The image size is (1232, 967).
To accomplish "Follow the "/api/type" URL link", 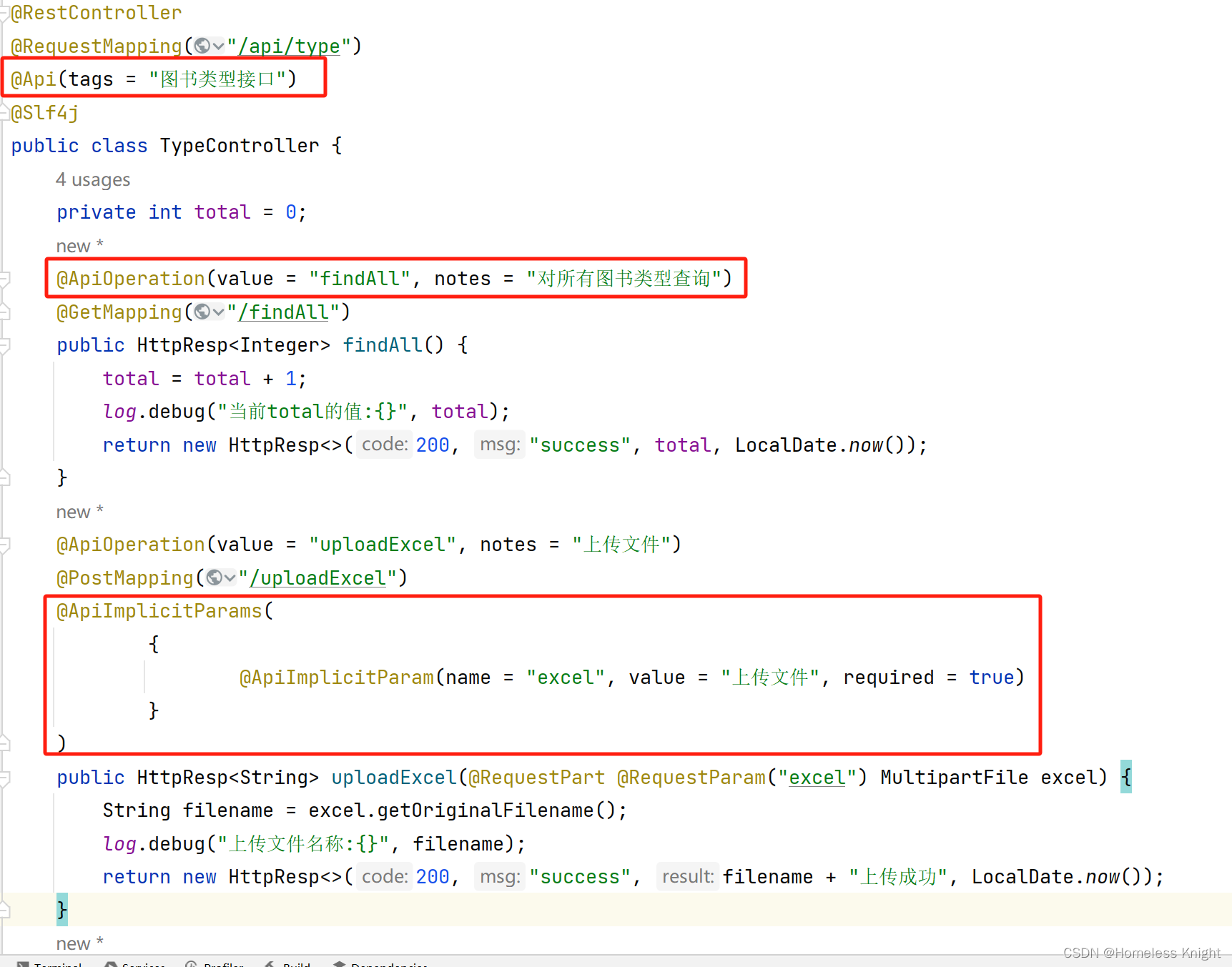I will click(x=289, y=46).
